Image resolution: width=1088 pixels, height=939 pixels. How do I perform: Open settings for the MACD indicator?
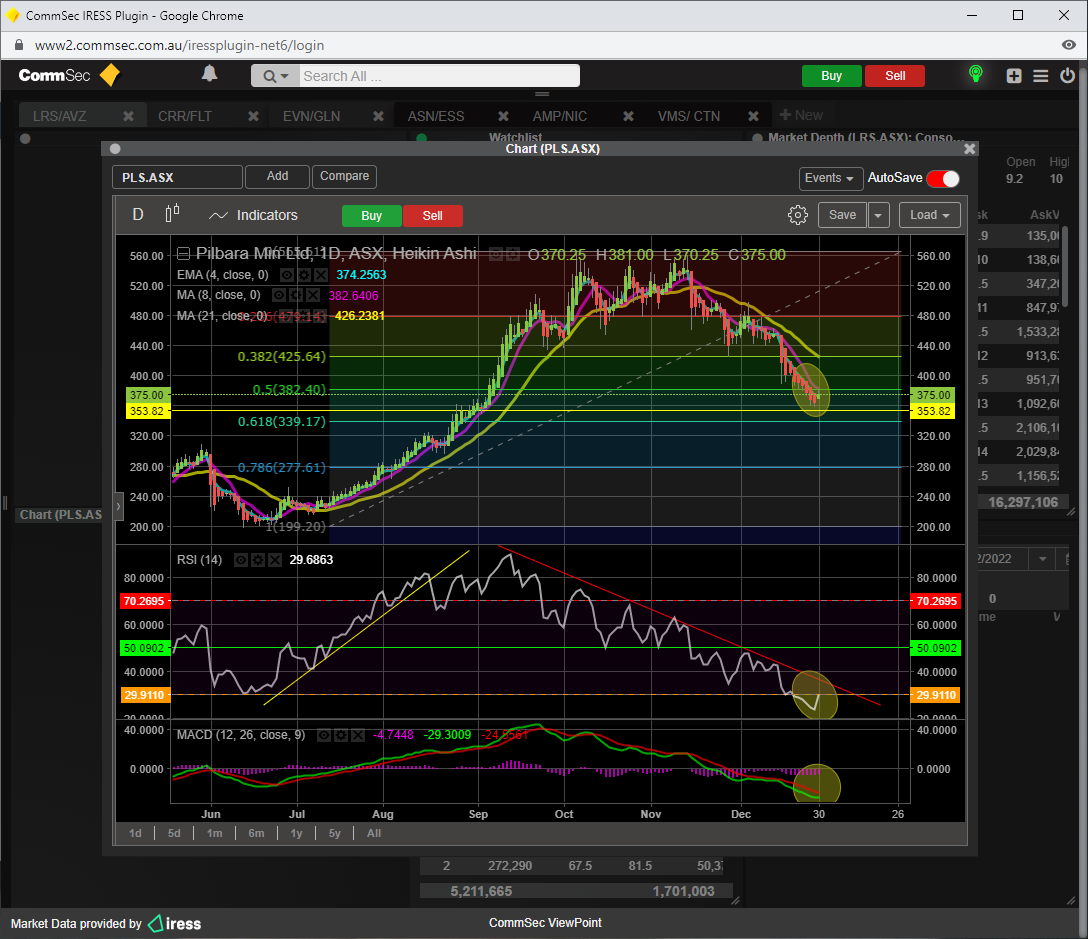[x=341, y=735]
